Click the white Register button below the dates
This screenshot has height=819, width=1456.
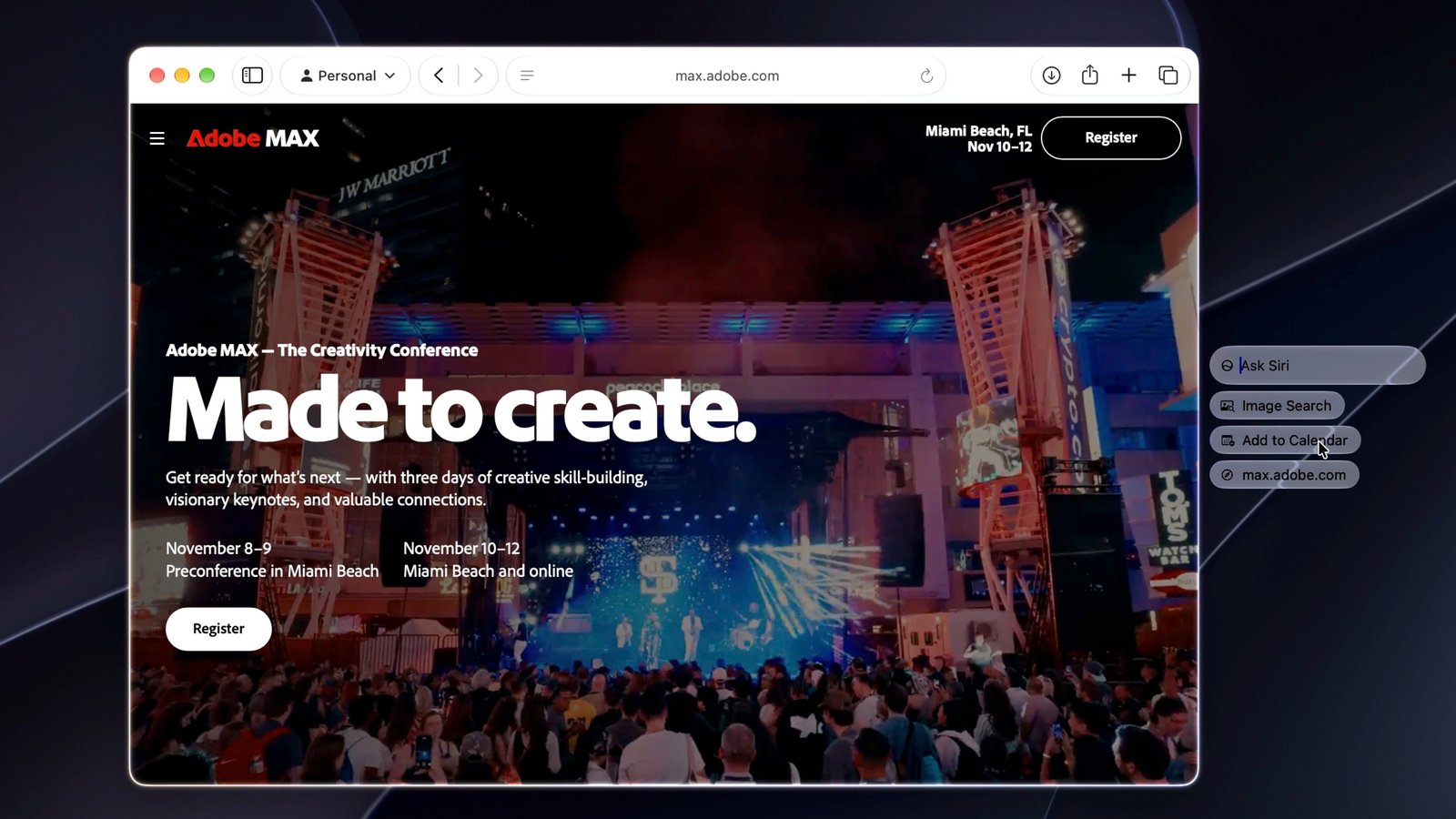tap(218, 629)
